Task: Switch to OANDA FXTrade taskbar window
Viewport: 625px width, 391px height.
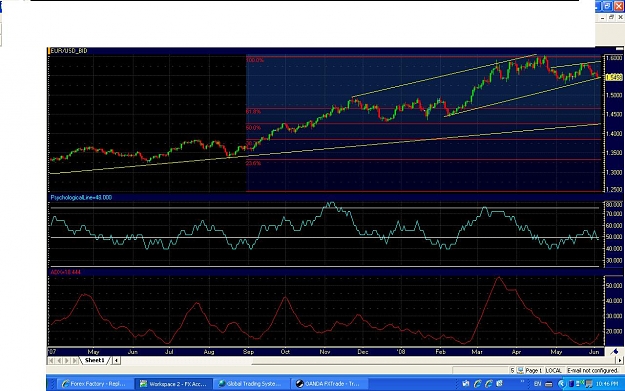Action: click(329, 384)
